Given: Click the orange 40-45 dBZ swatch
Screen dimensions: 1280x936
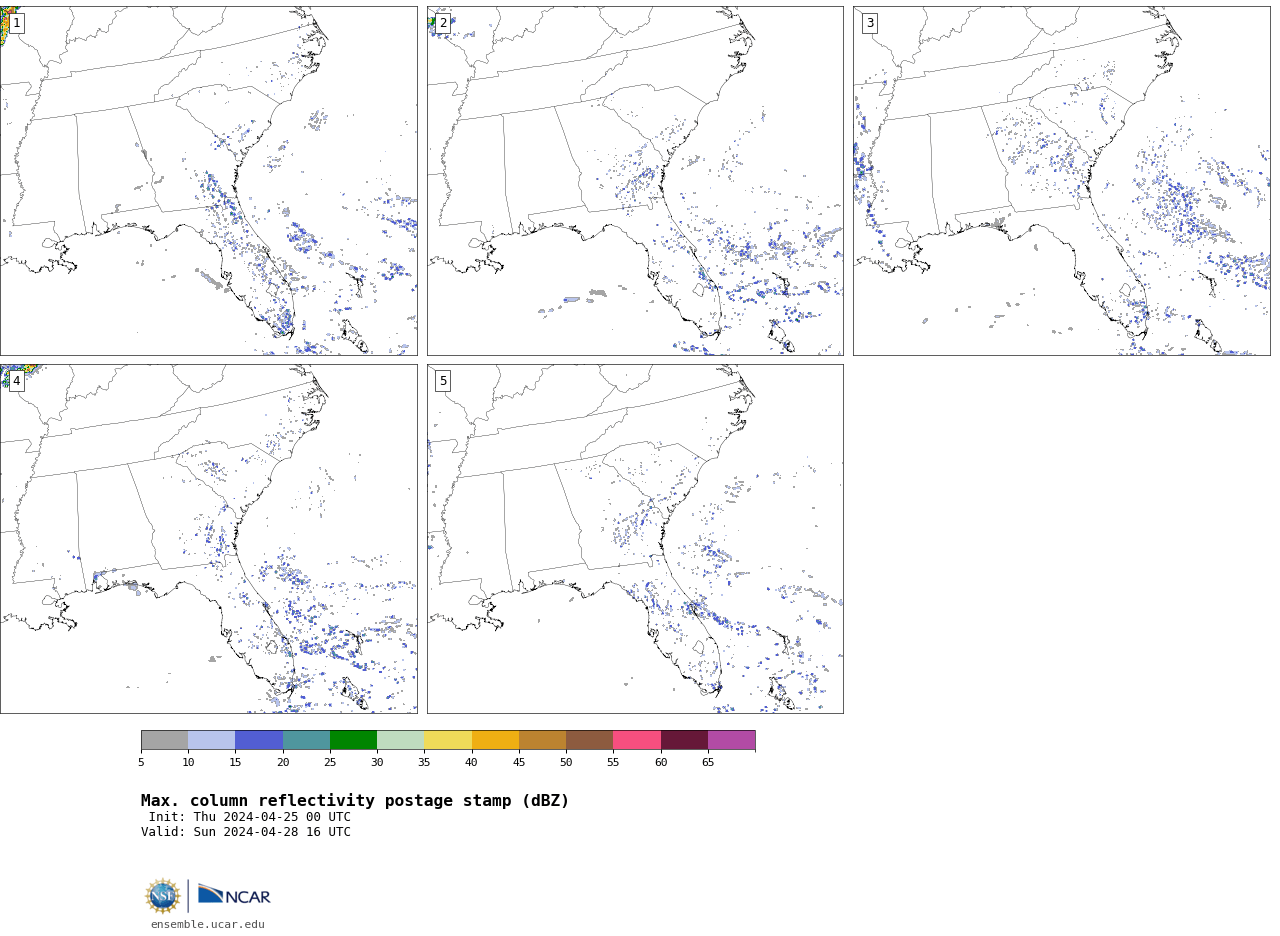Looking at the screenshot, I should click(495, 740).
